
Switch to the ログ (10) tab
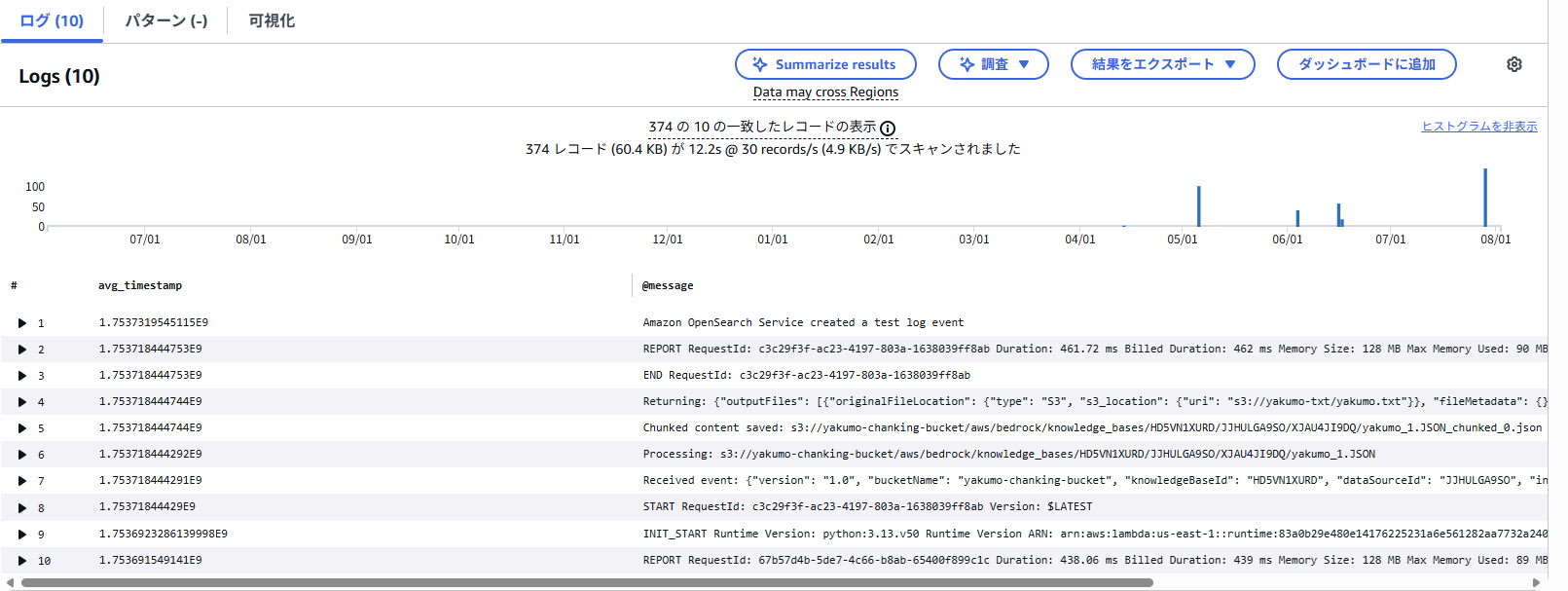pyautogui.click(x=52, y=20)
